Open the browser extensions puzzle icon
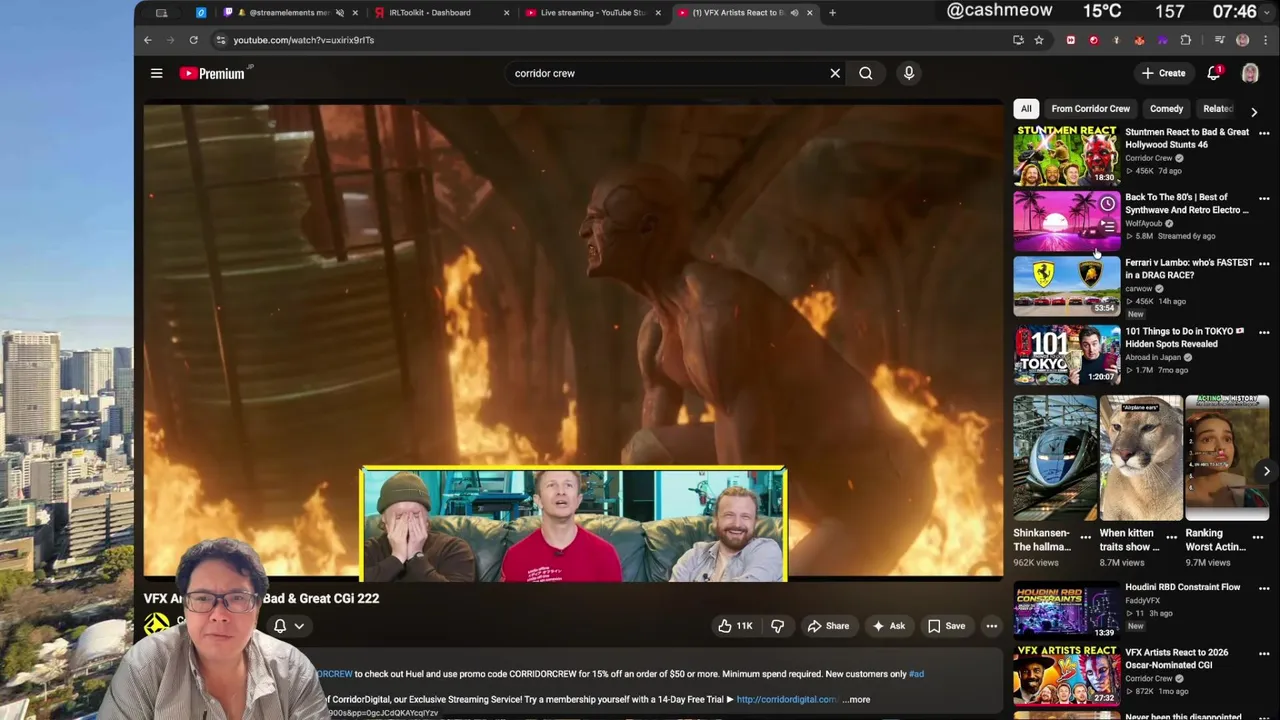The image size is (1280, 720). click(1186, 40)
